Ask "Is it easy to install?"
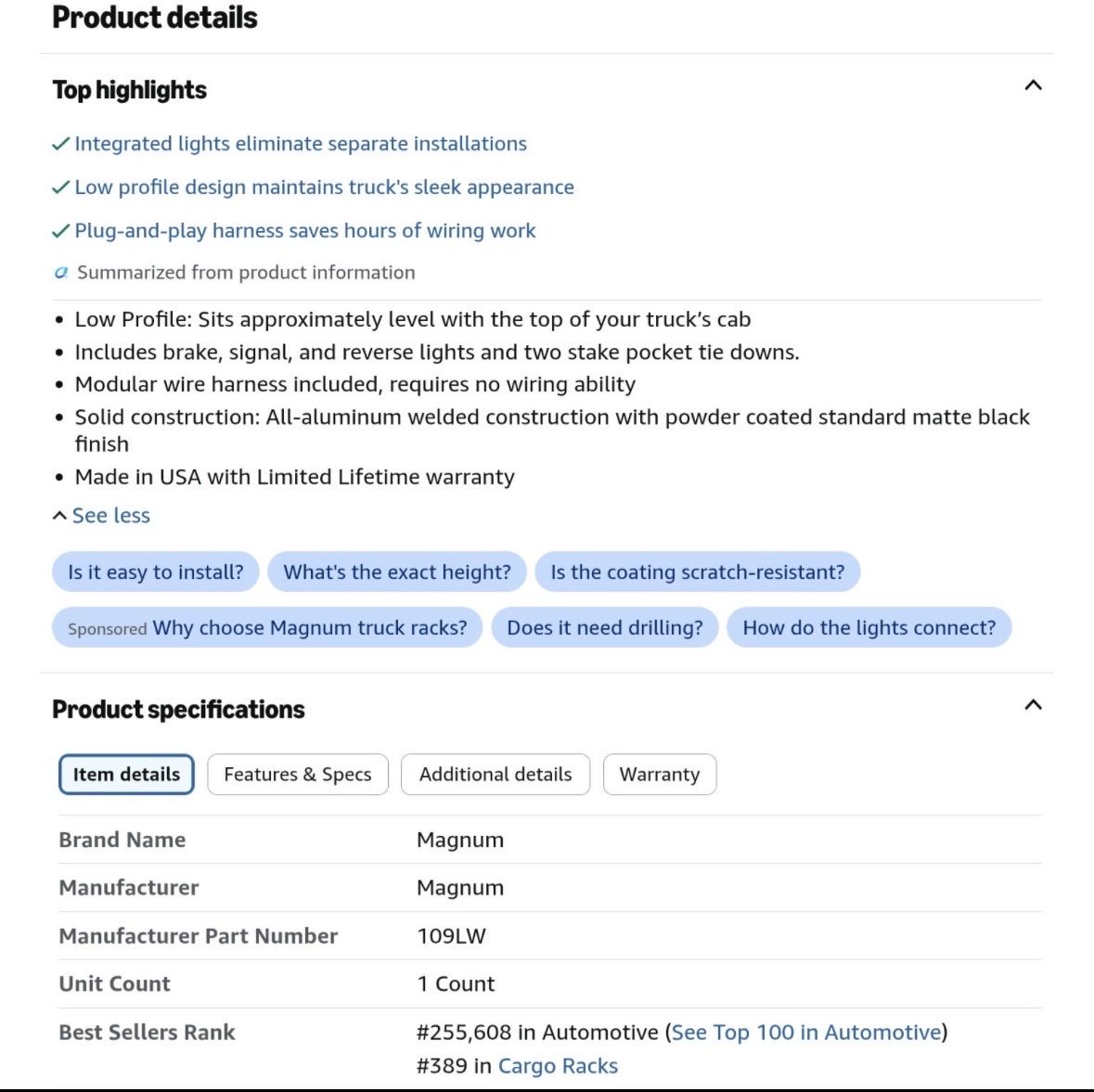 [x=156, y=572]
